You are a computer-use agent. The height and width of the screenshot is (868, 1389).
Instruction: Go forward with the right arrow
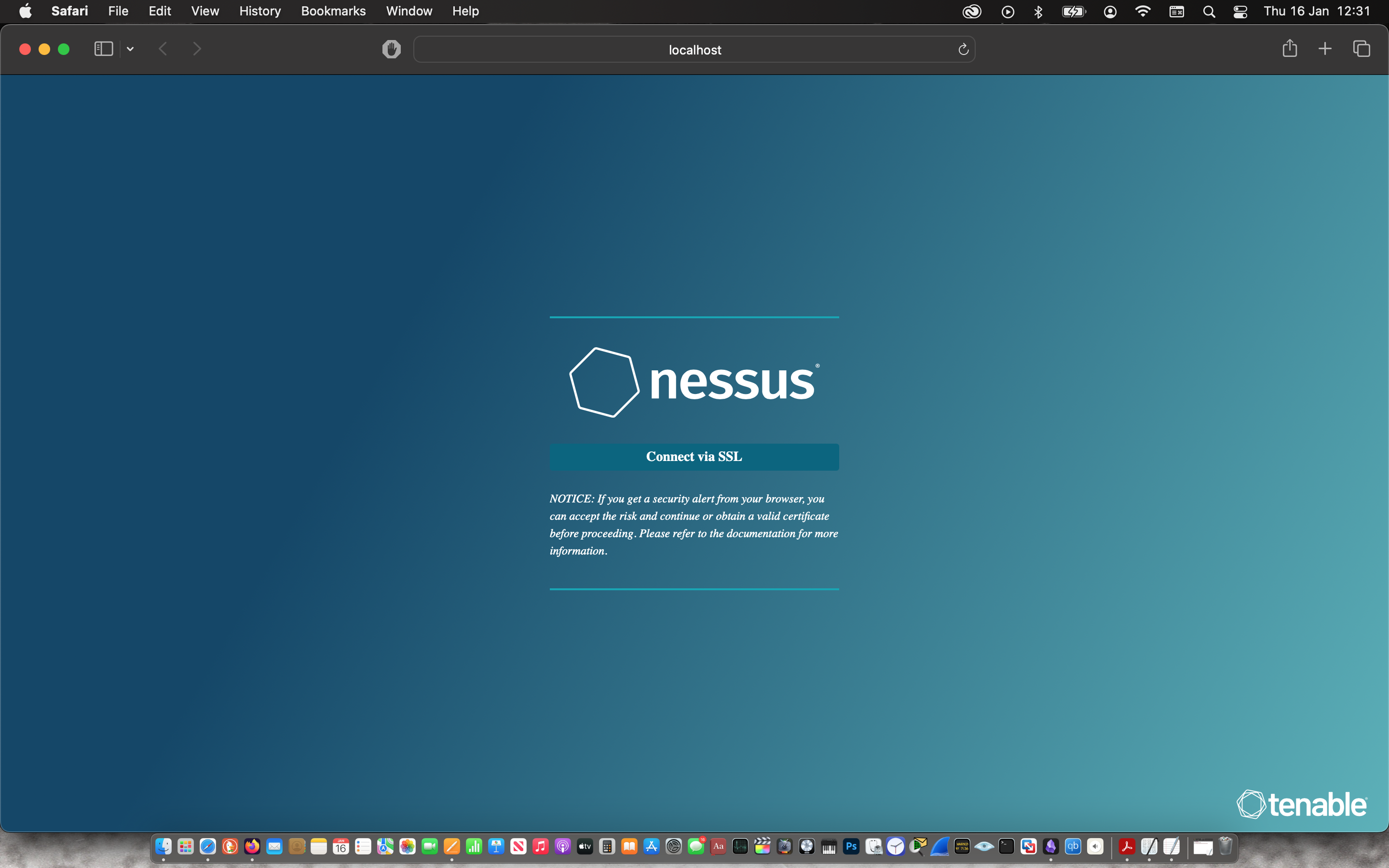pos(197,49)
